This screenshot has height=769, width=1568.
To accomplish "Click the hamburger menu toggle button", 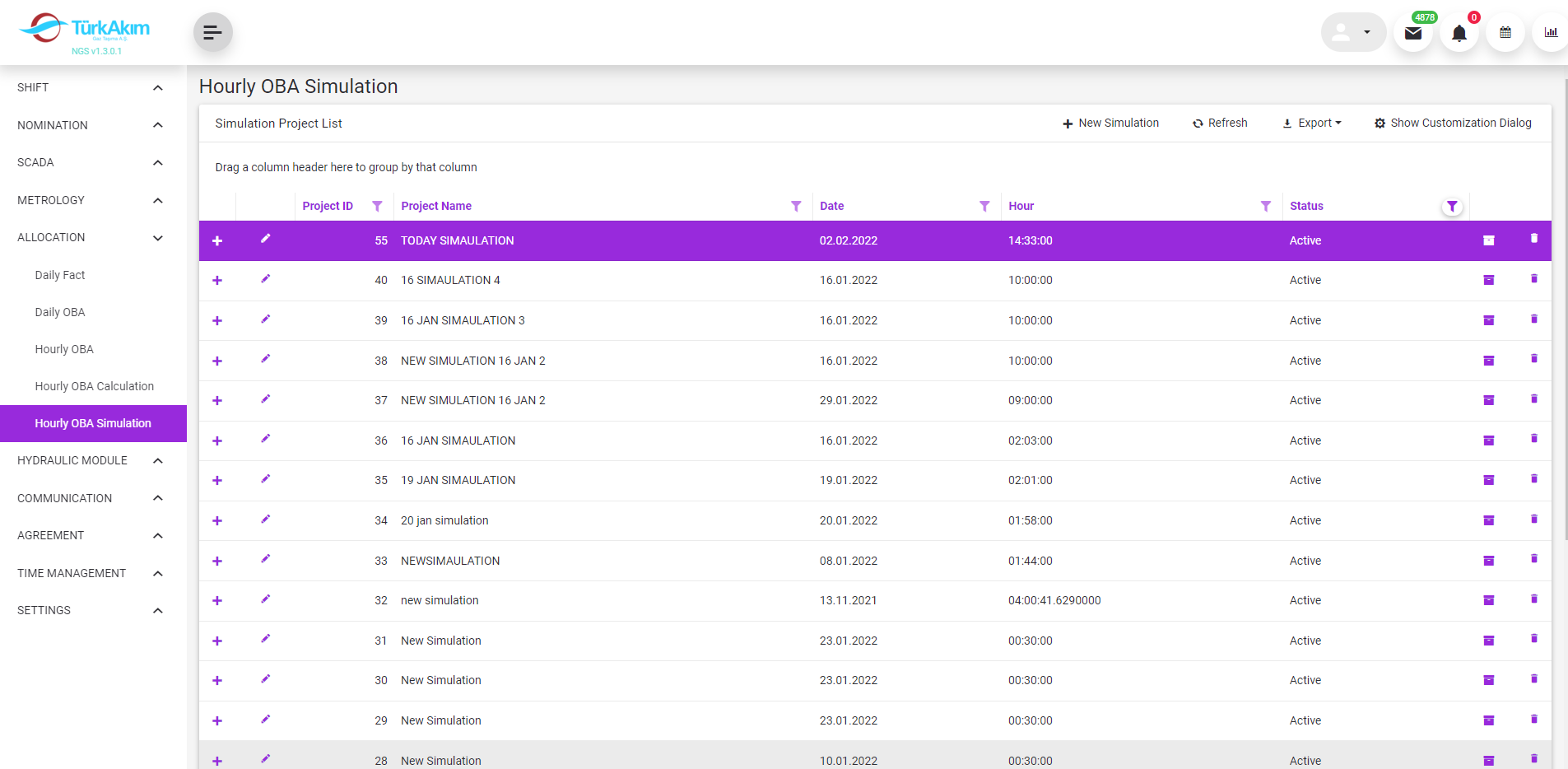I will [x=212, y=33].
